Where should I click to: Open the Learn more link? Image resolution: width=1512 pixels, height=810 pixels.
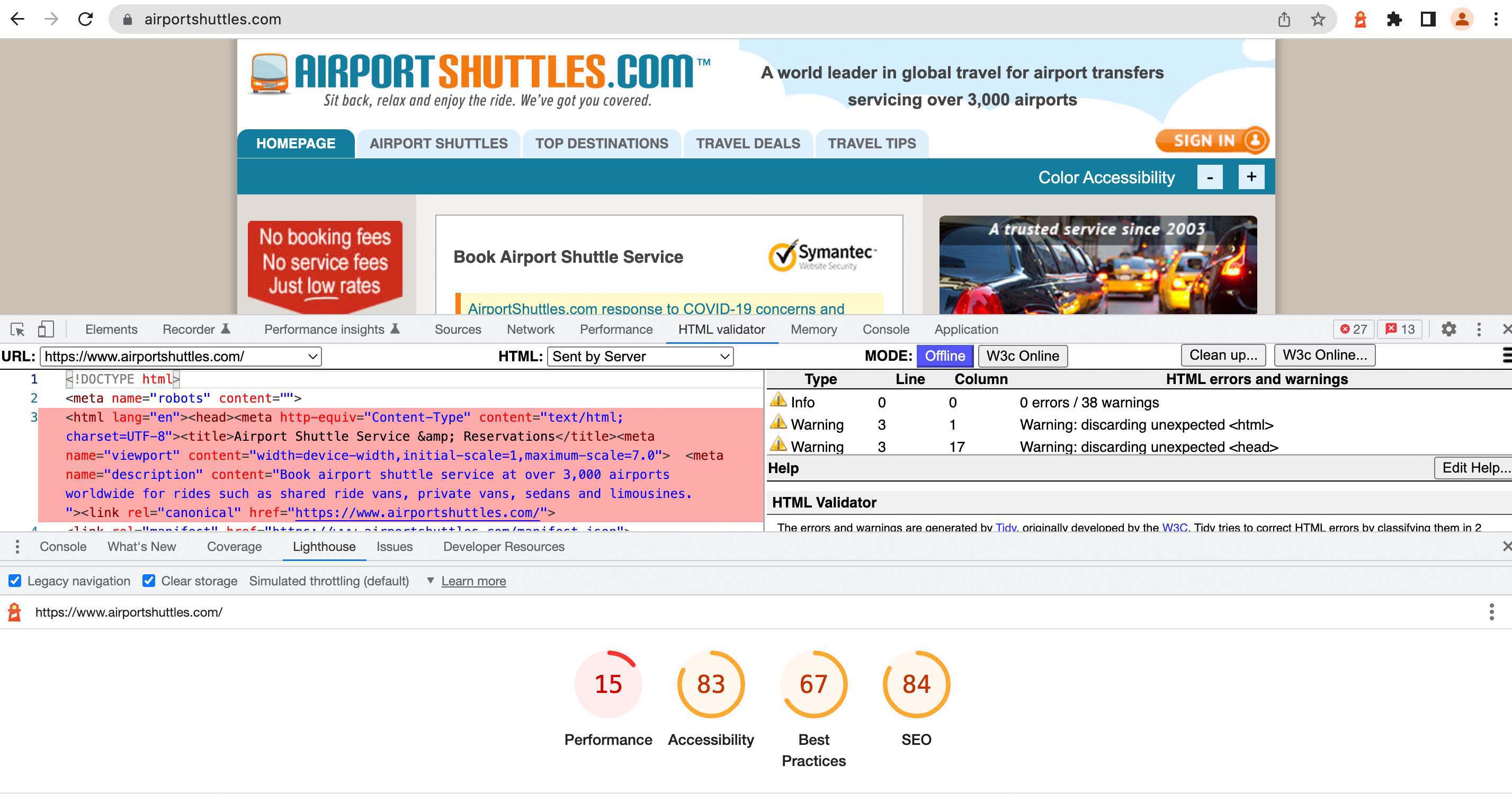(x=473, y=581)
